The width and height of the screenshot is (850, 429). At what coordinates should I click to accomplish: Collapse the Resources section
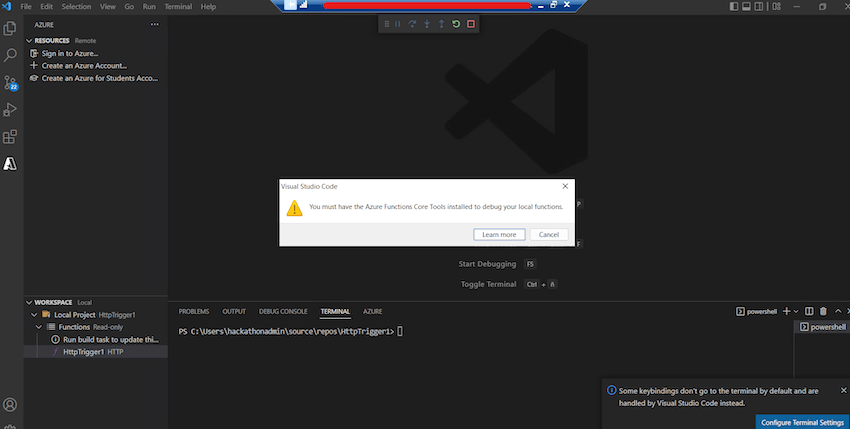[x=29, y=41]
